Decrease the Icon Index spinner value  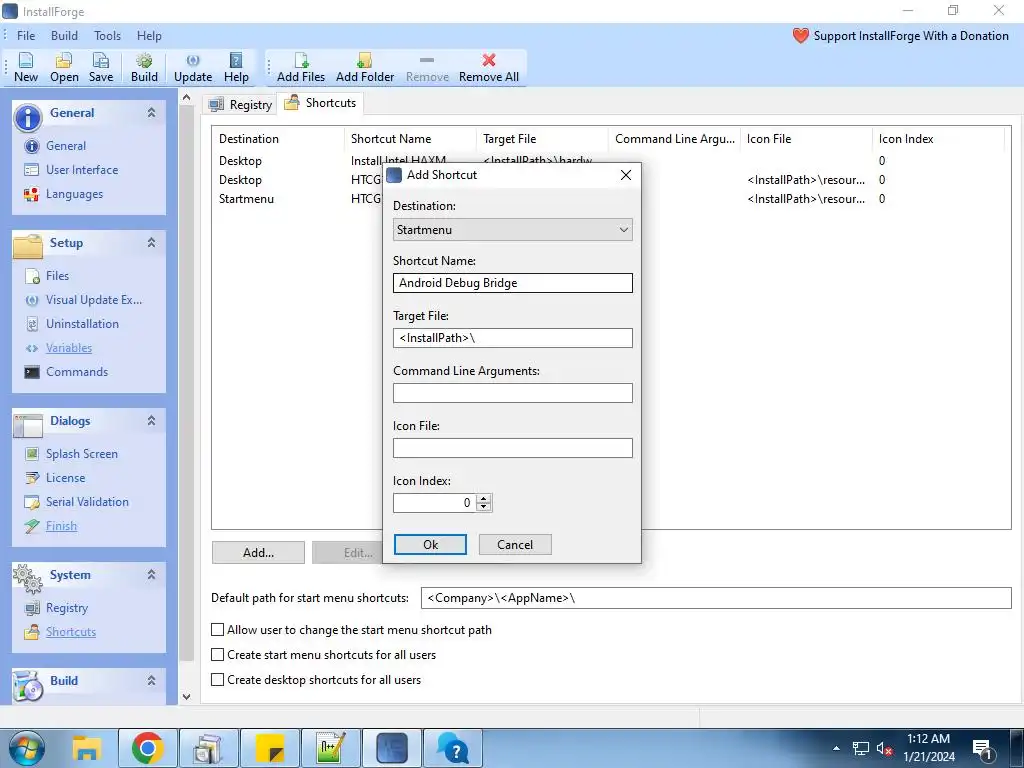(484, 507)
